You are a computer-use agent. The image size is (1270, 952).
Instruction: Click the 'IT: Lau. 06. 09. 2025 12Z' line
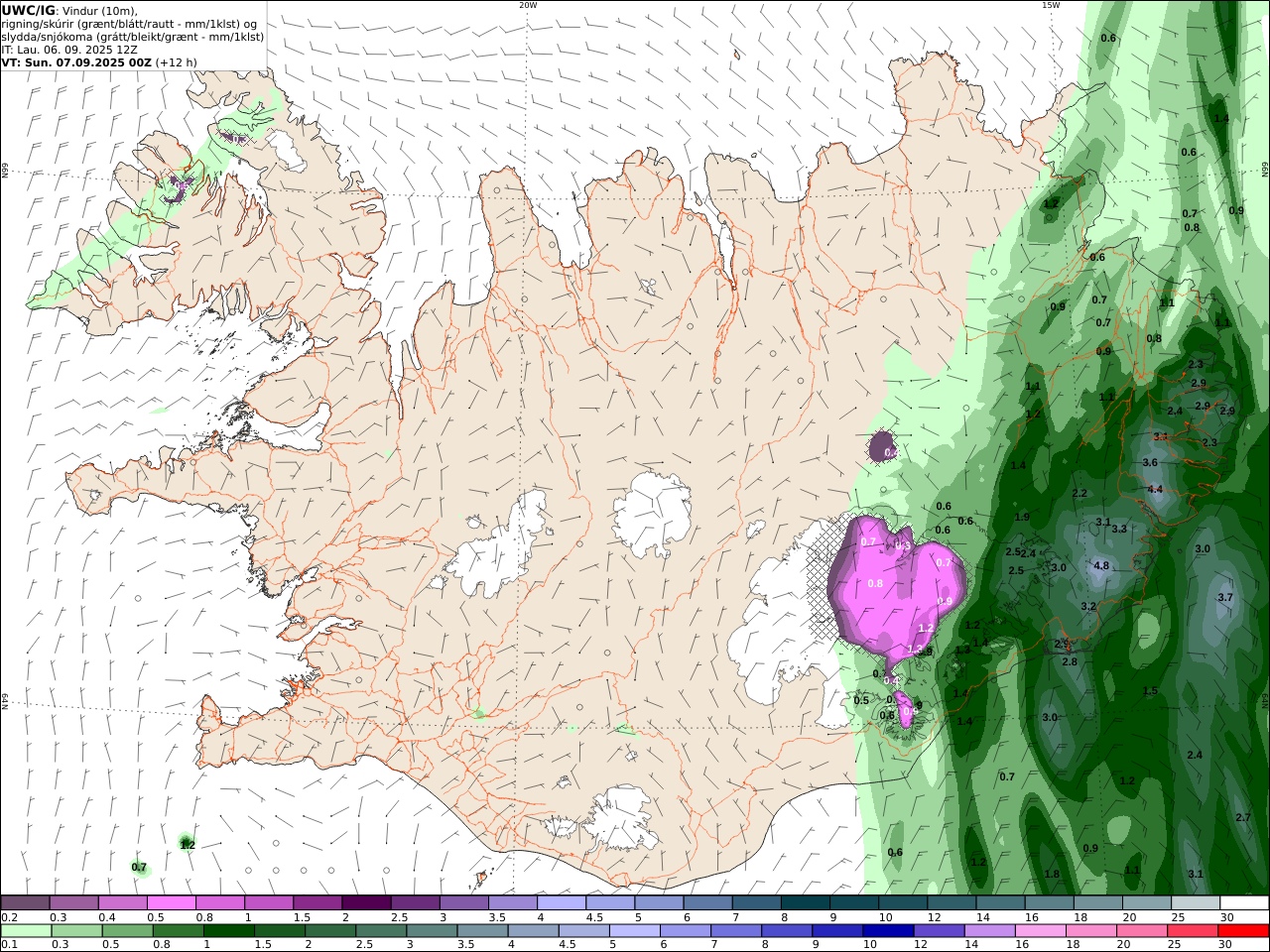[69, 50]
